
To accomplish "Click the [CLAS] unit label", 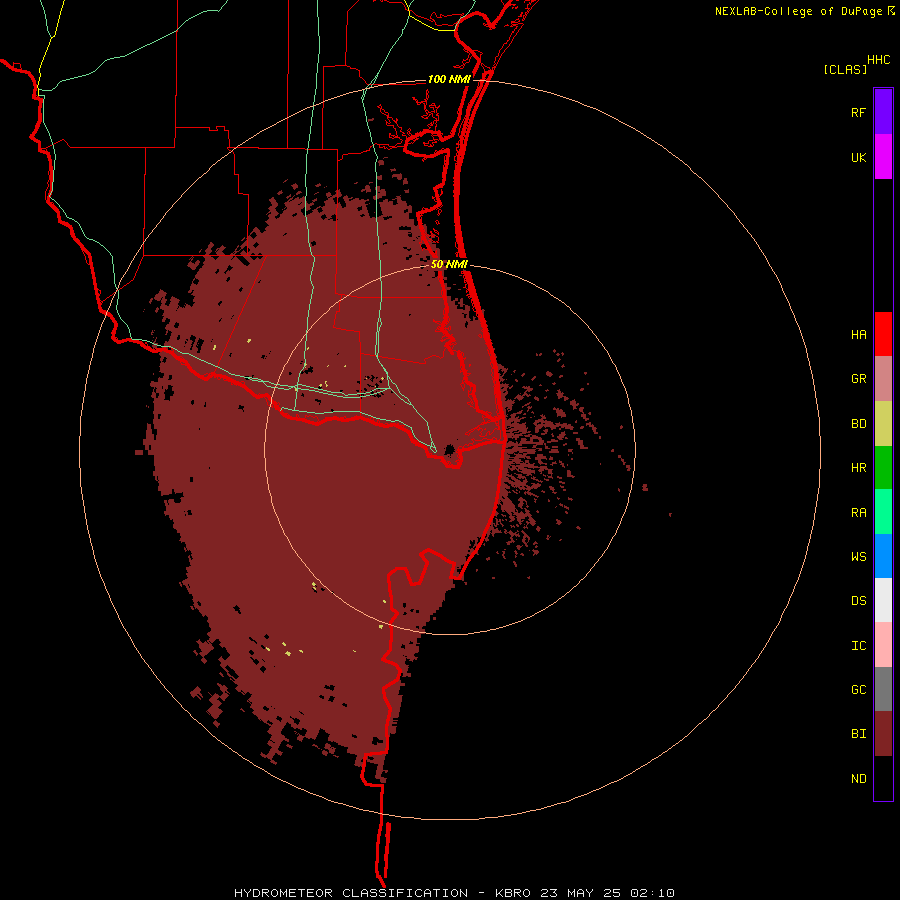I will click(845, 69).
